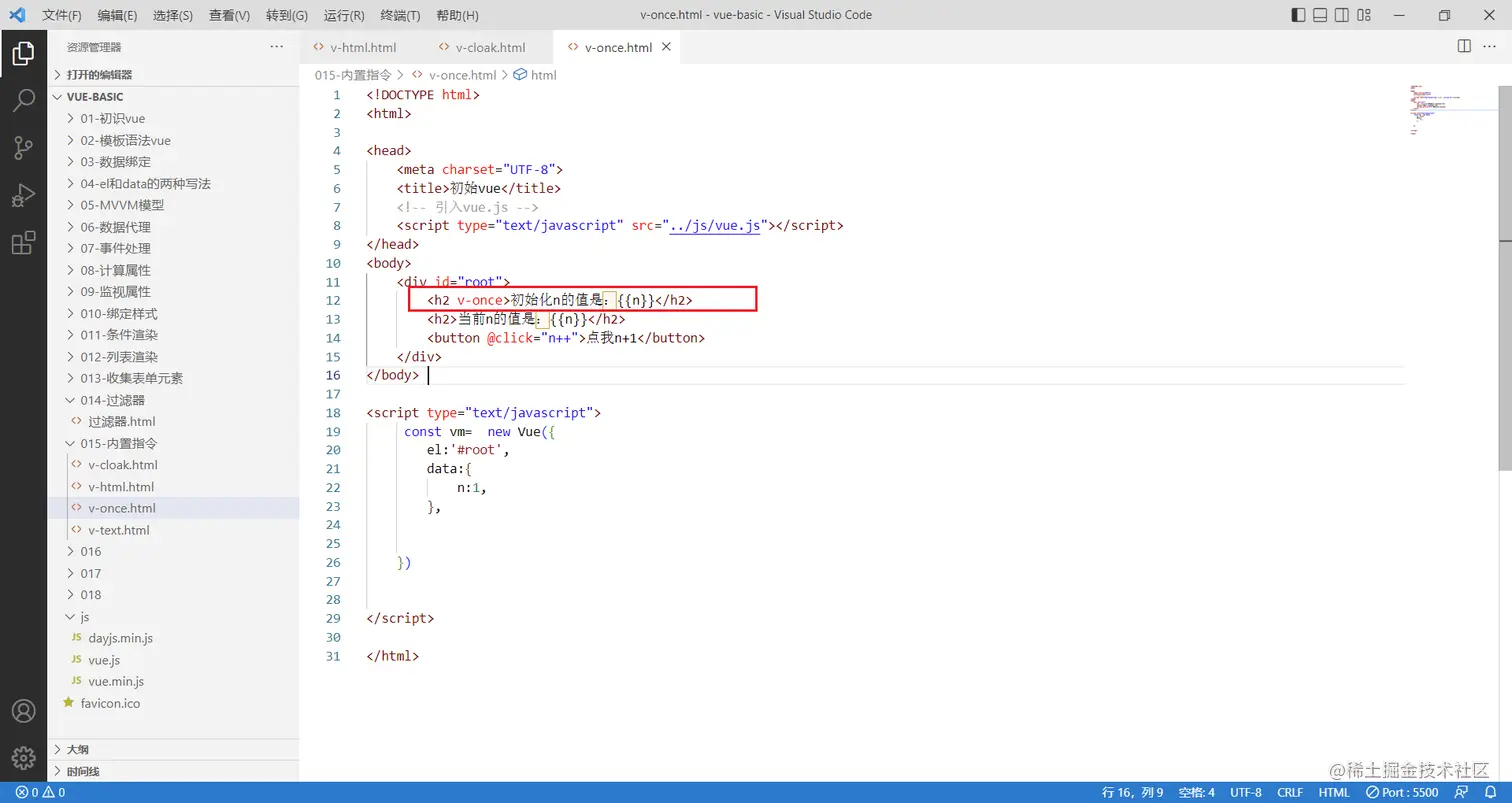
Task: Open dayjs.min.js file
Action: pos(174,638)
